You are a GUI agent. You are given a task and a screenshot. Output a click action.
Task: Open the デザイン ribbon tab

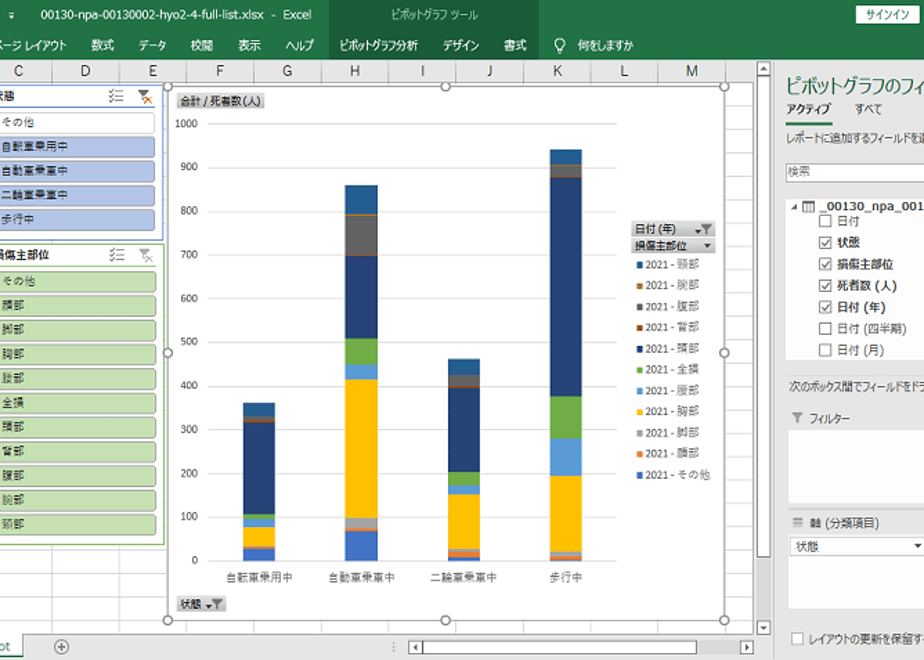(461, 45)
